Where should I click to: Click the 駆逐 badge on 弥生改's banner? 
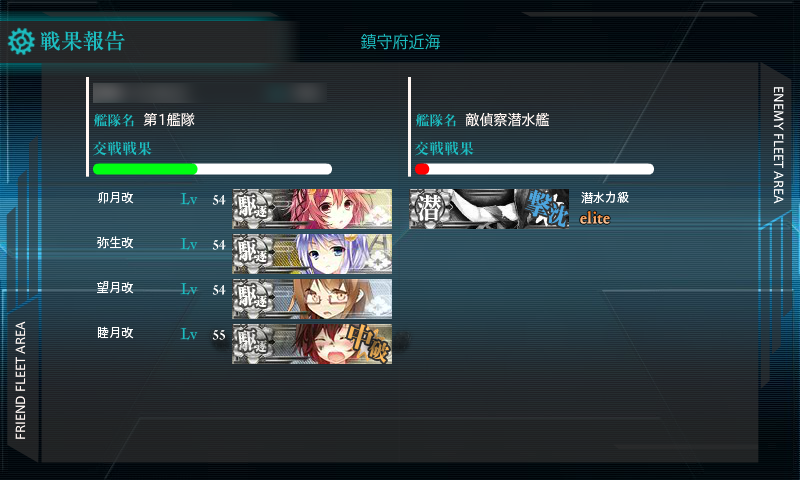click(x=253, y=254)
